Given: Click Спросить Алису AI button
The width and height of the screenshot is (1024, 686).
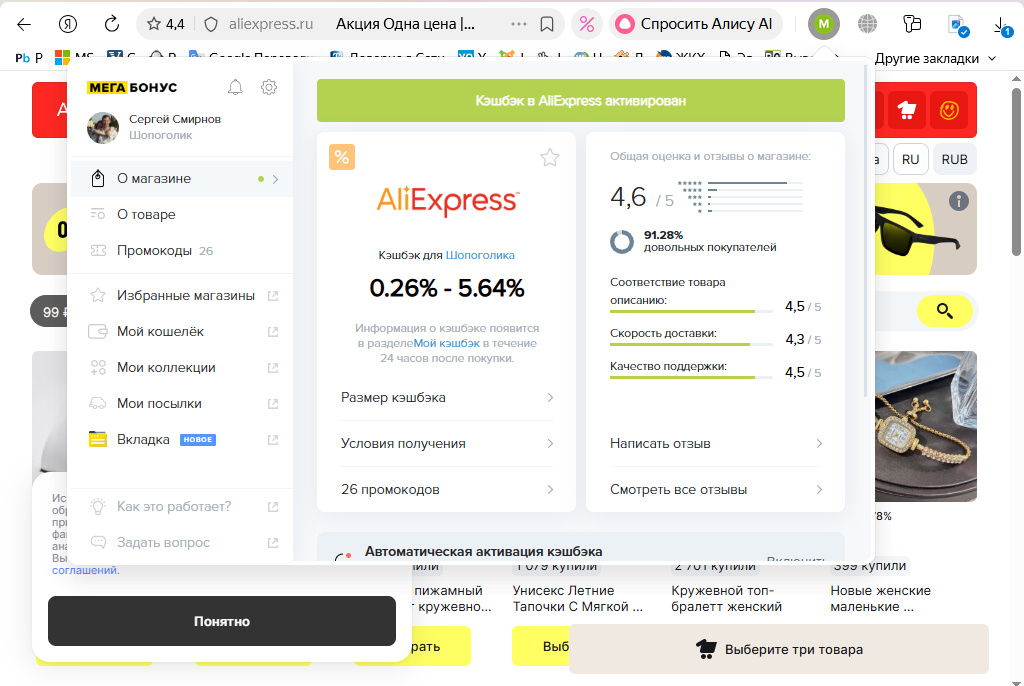Looking at the screenshot, I should [x=696, y=25].
